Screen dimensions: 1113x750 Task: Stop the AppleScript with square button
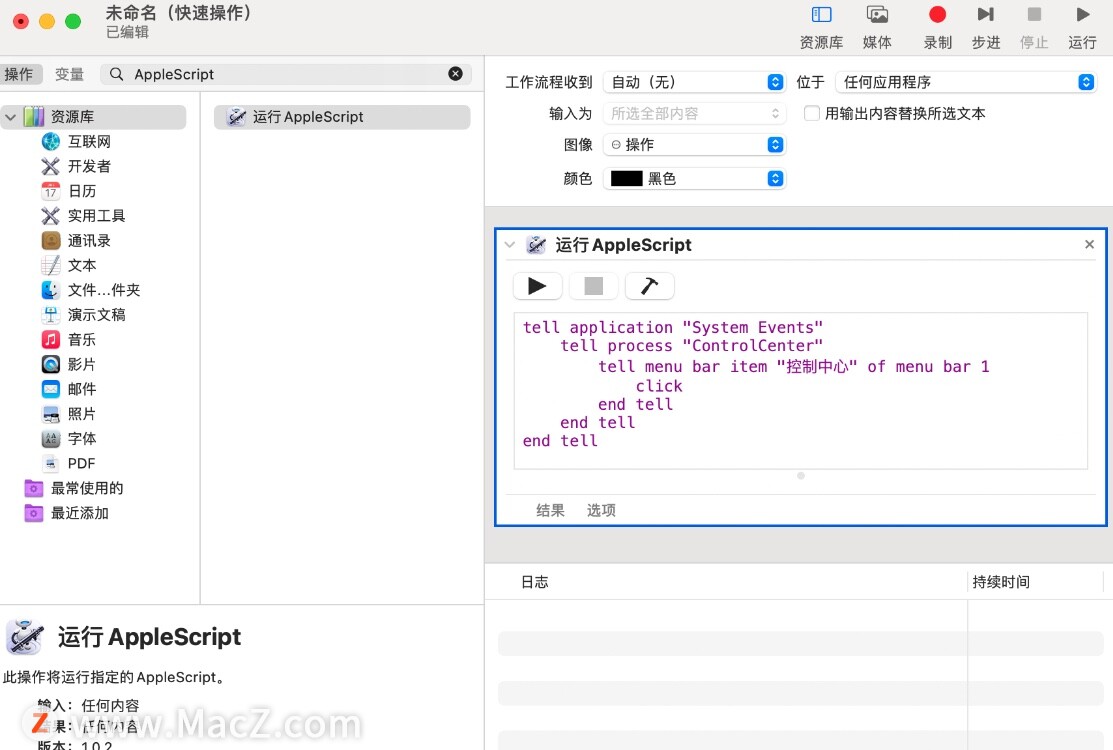(593, 286)
